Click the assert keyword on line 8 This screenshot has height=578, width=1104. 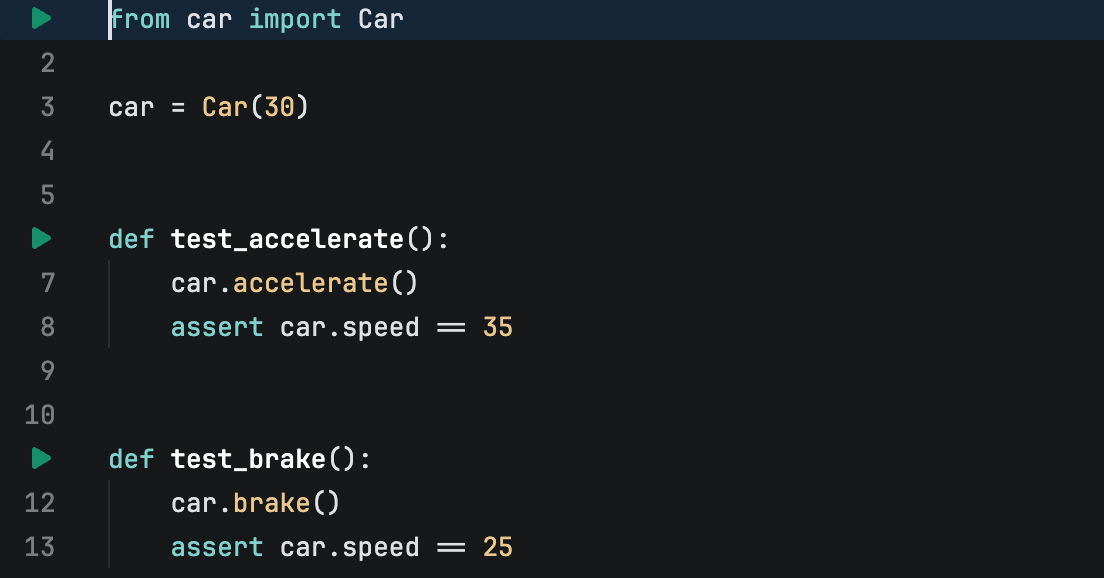[x=216, y=326]
